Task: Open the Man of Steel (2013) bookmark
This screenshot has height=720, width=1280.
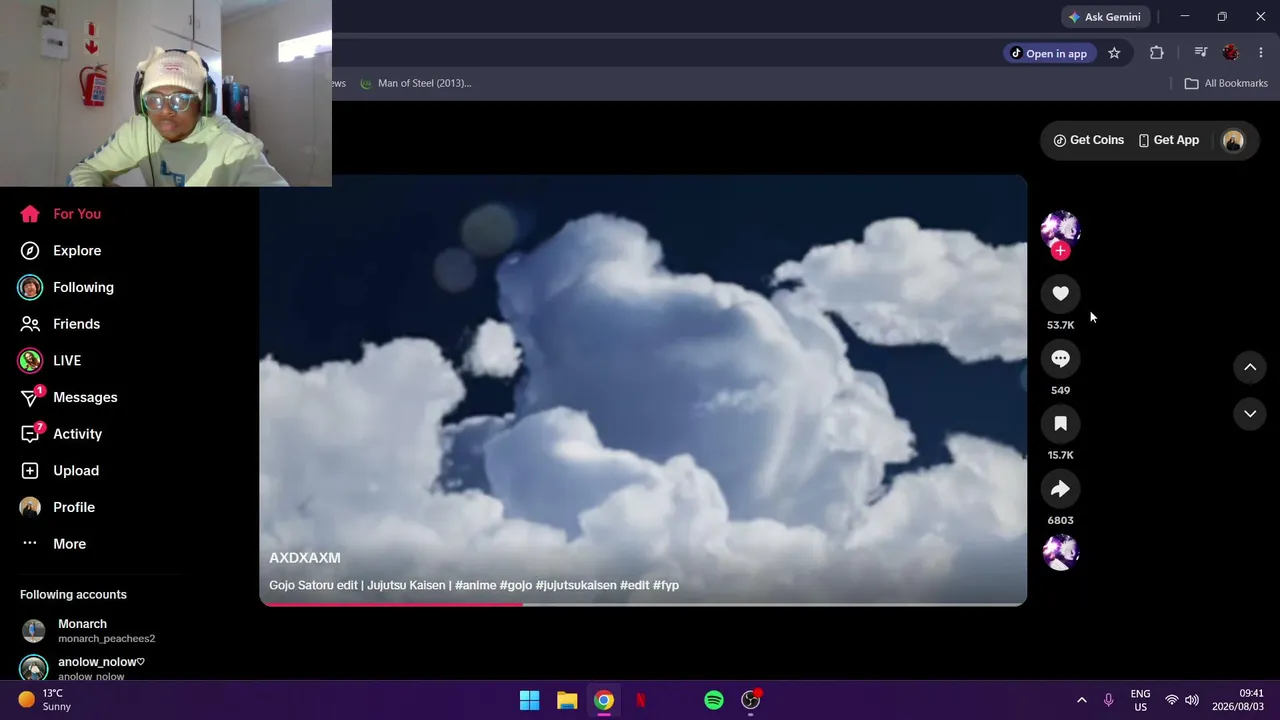Action: [x=416, y=84]
